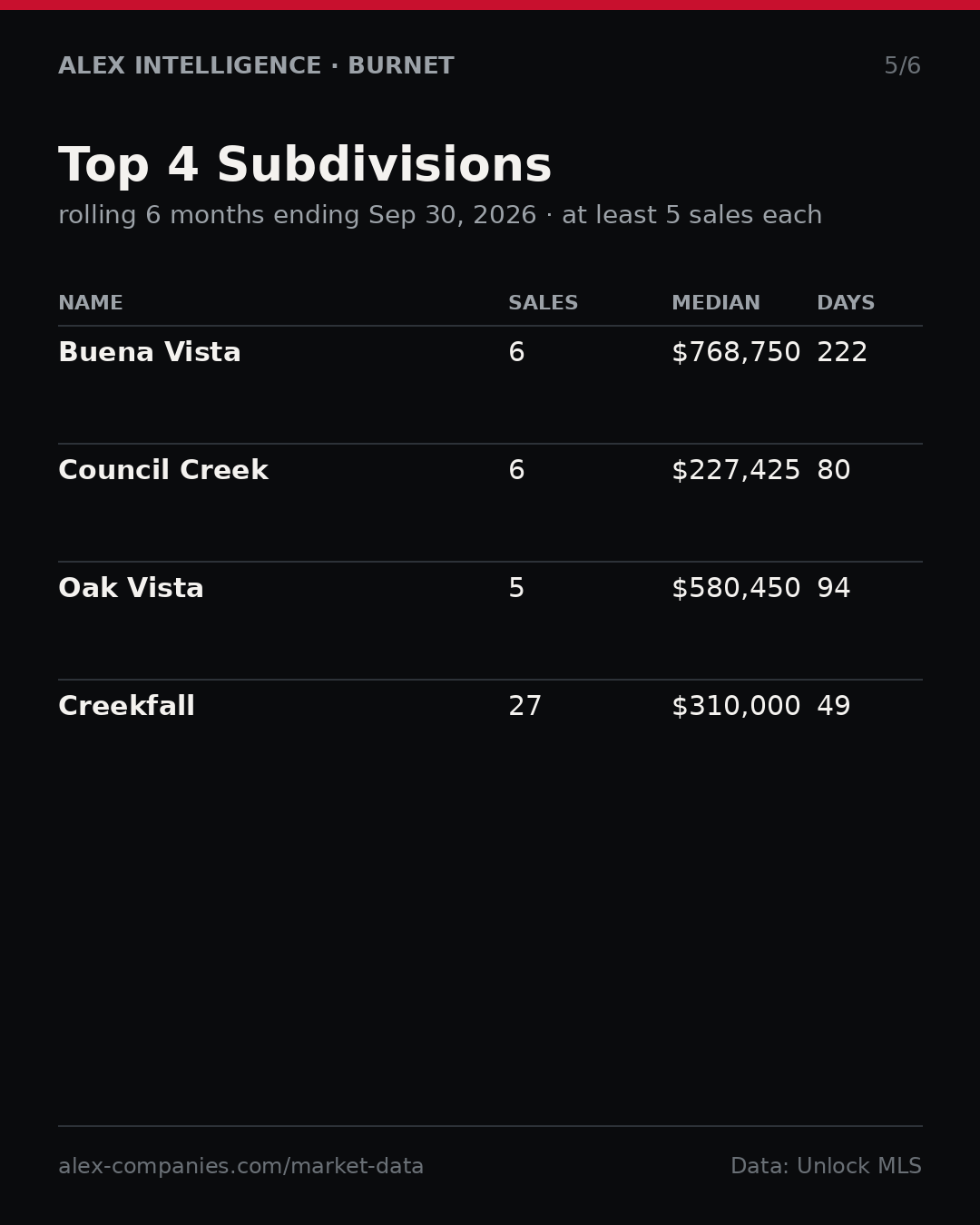Select the Council Creek subdivision name

point(163,471)
